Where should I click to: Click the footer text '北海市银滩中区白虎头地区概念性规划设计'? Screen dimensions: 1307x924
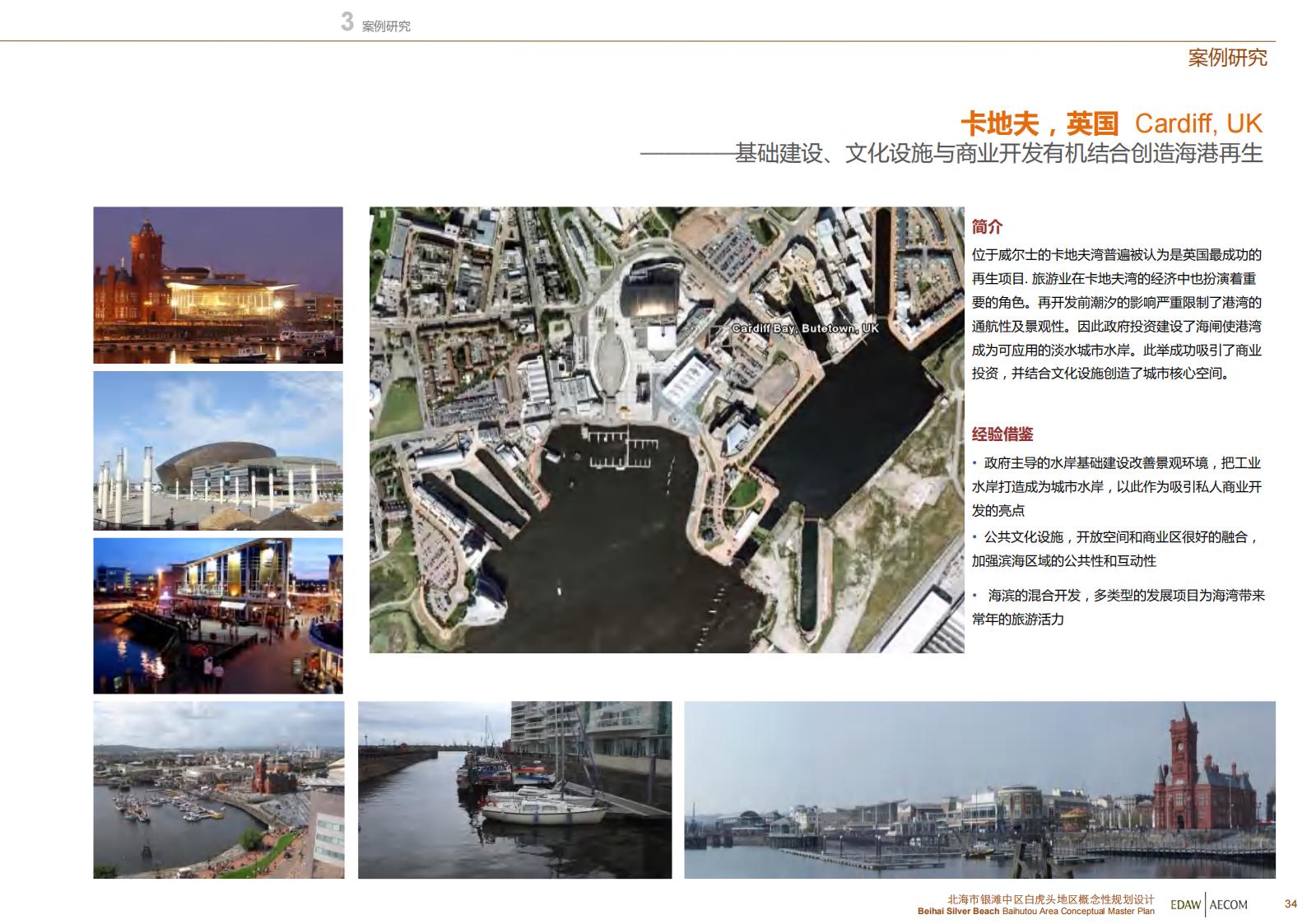1051,900
